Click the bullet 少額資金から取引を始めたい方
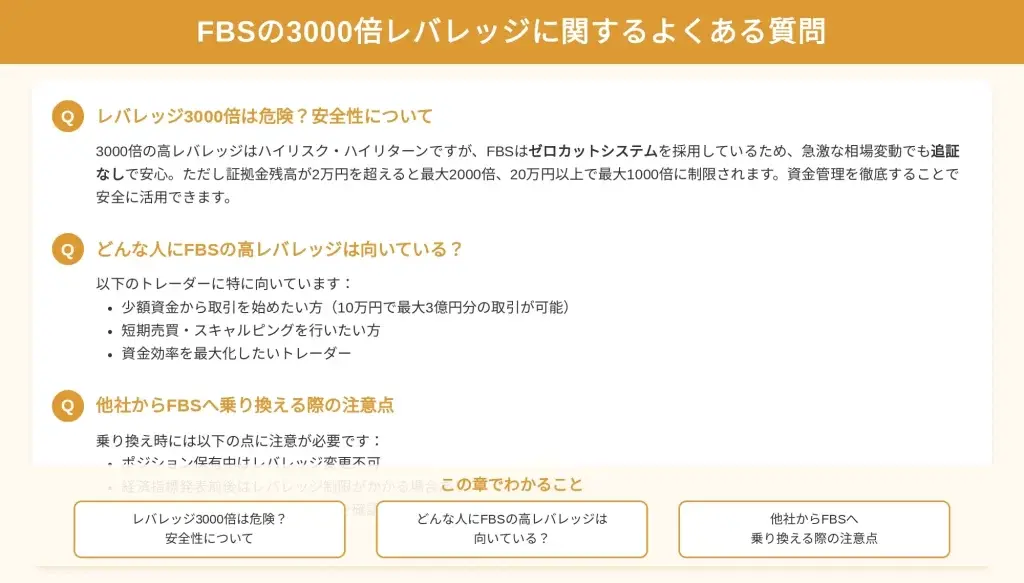Image resolution: width=1024 pixels, height=583 pixels. [345, 307]
